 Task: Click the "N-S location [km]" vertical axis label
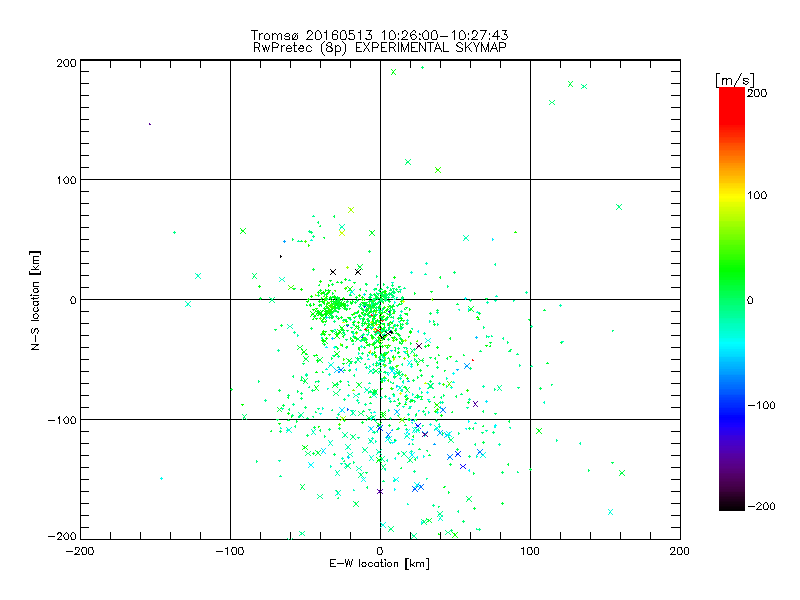(35, 300)
